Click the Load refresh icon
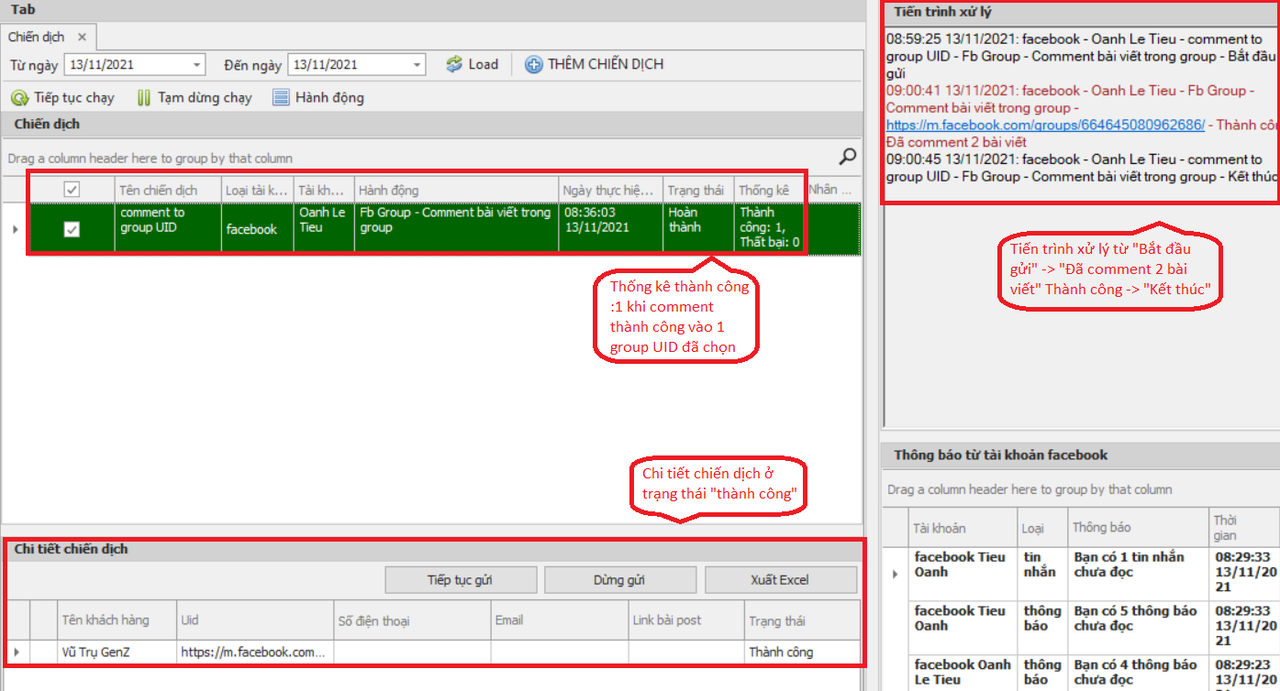The height and width of the screenshot is (691, 1280). click(454, 64)
